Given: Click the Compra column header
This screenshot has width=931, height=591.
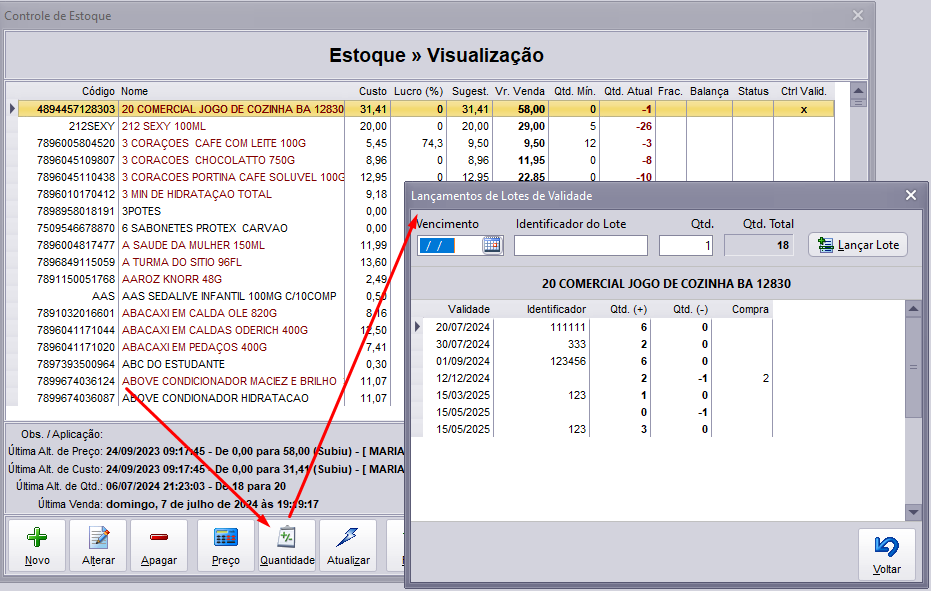Looking at the screenshot, I should tap(750, 309).
